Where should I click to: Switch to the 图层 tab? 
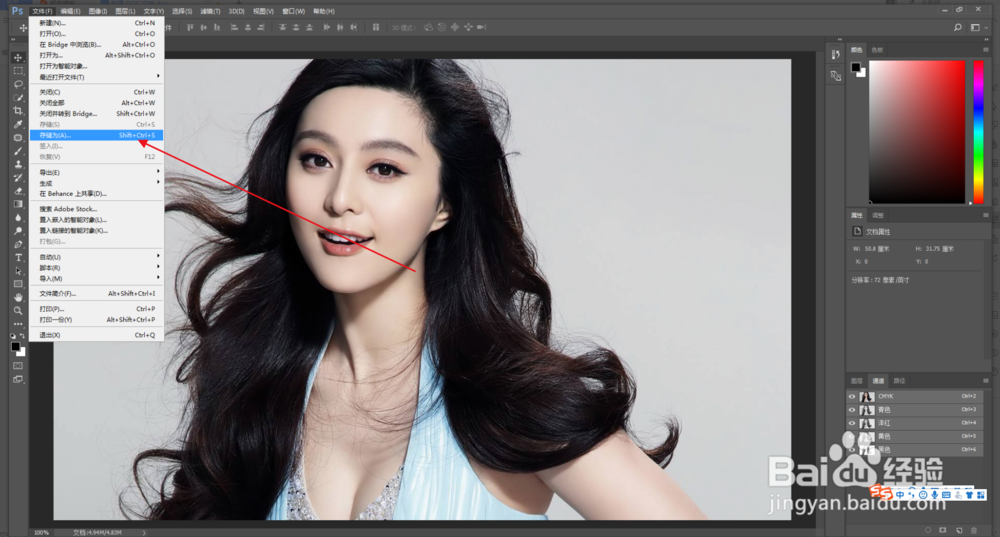coord(857,381)
